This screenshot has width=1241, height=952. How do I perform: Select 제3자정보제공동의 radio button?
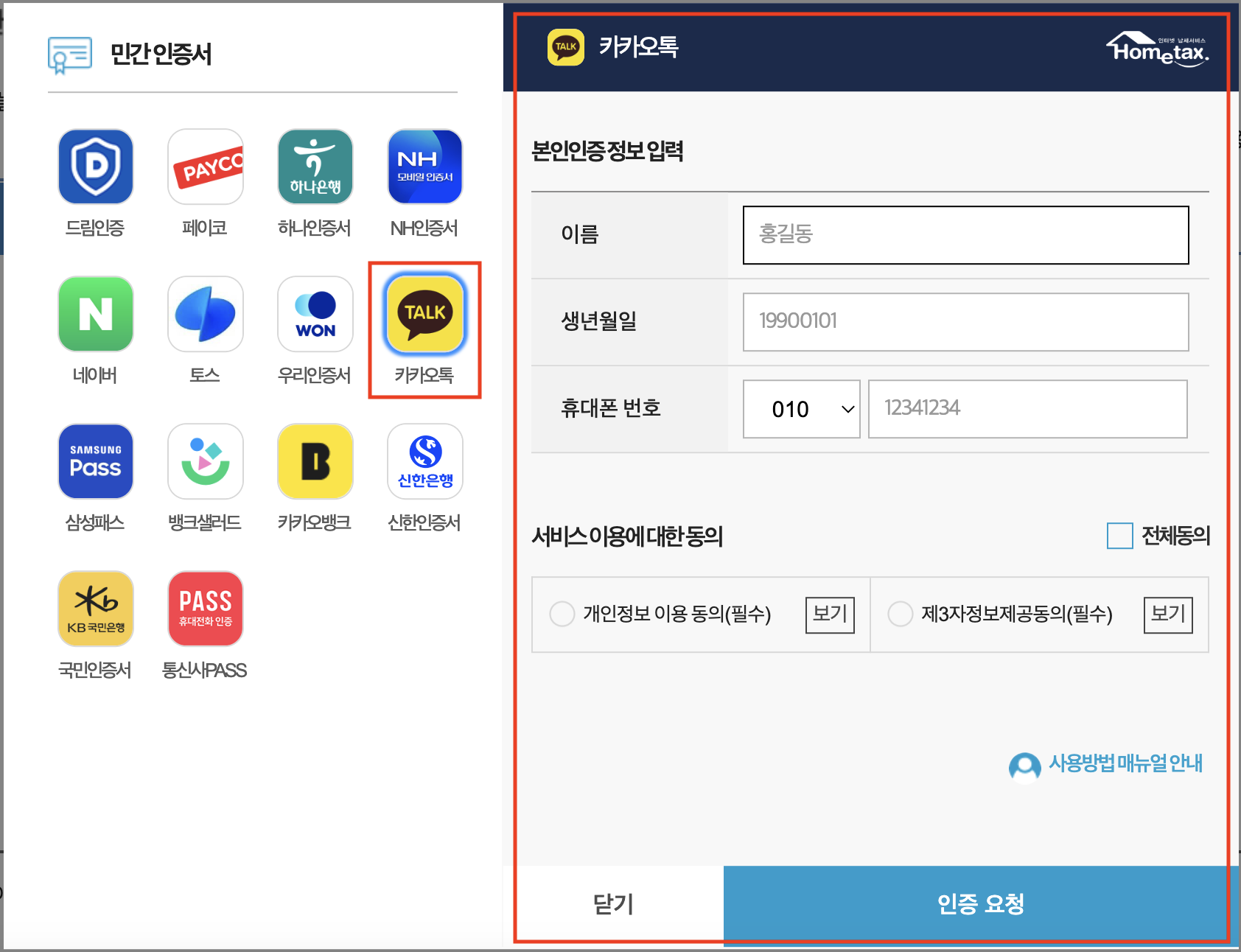coord(900,614)
